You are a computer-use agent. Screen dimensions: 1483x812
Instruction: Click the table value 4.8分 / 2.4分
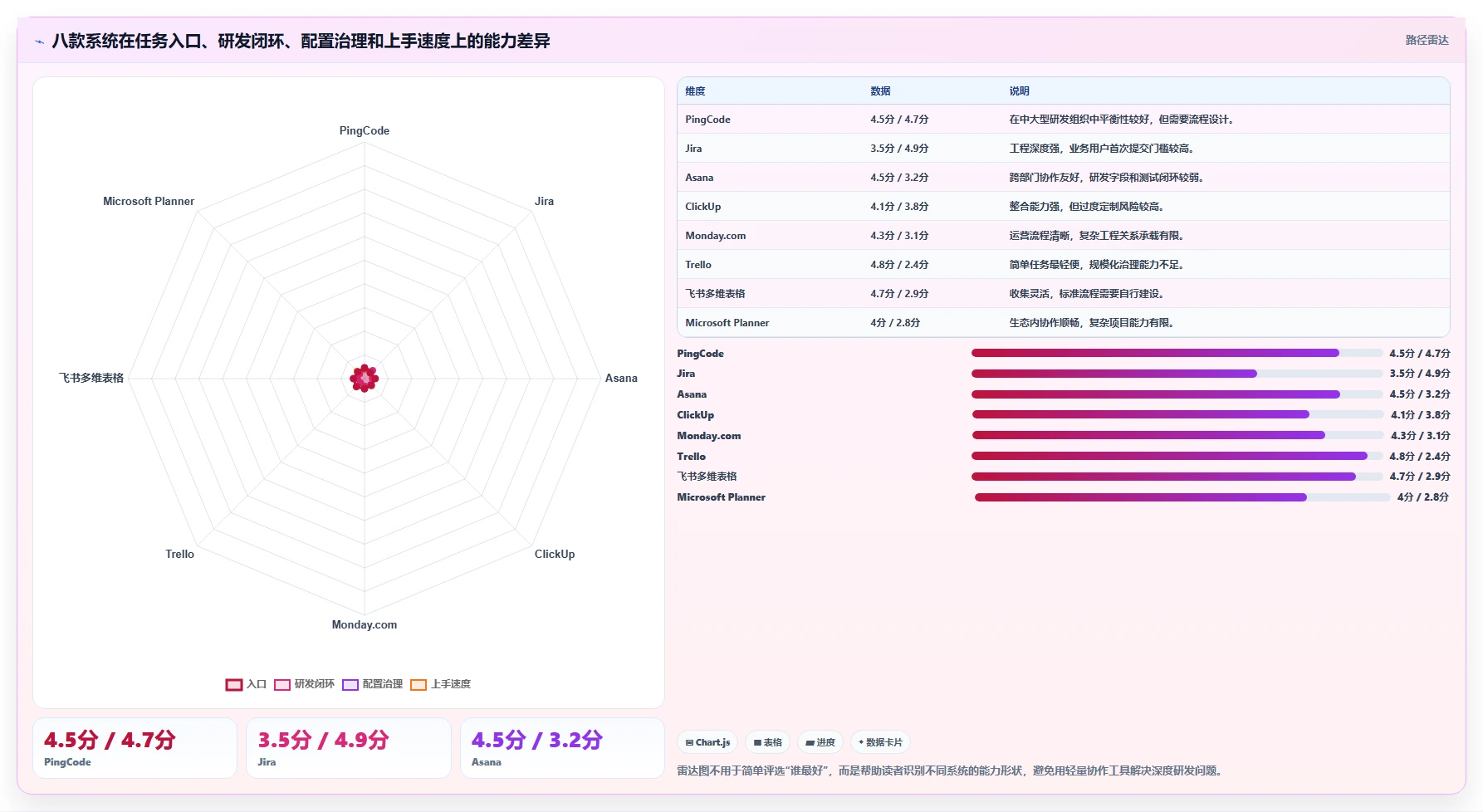coord(899,265)
